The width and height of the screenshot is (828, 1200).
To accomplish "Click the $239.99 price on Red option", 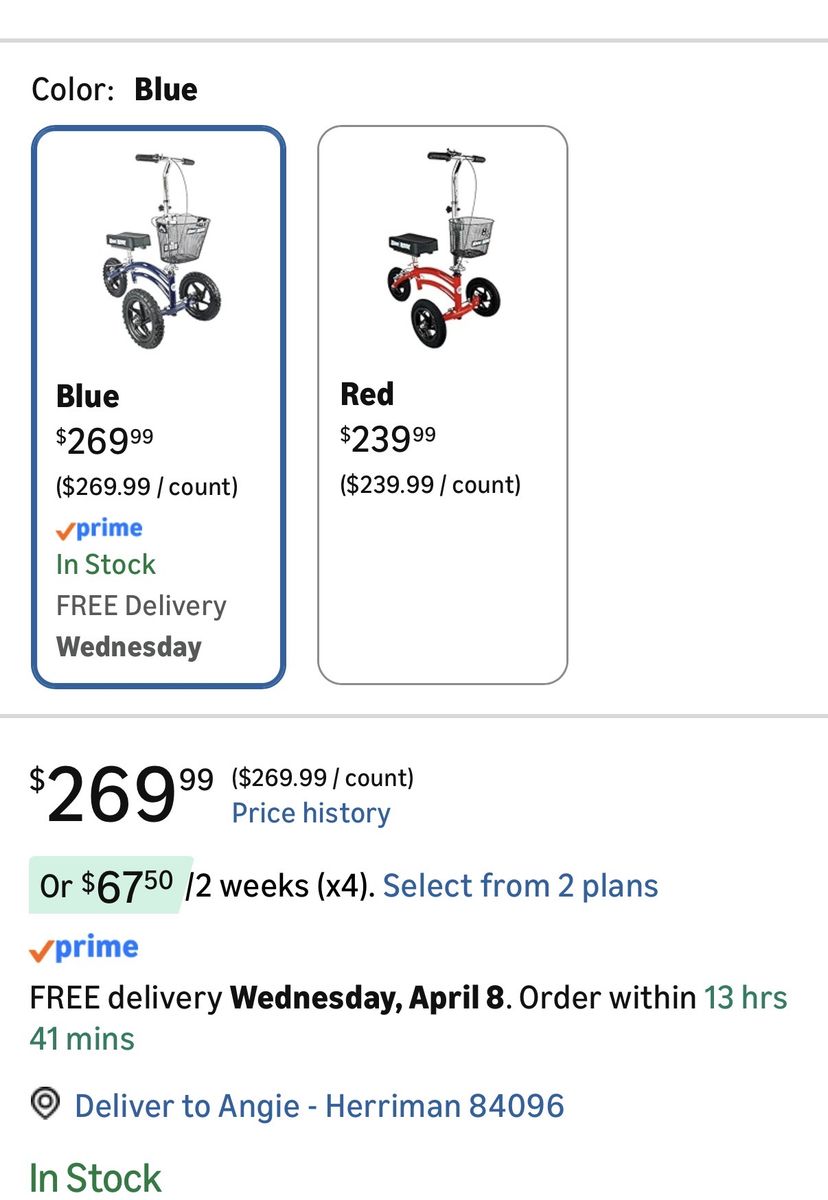I will click(388, 438).
